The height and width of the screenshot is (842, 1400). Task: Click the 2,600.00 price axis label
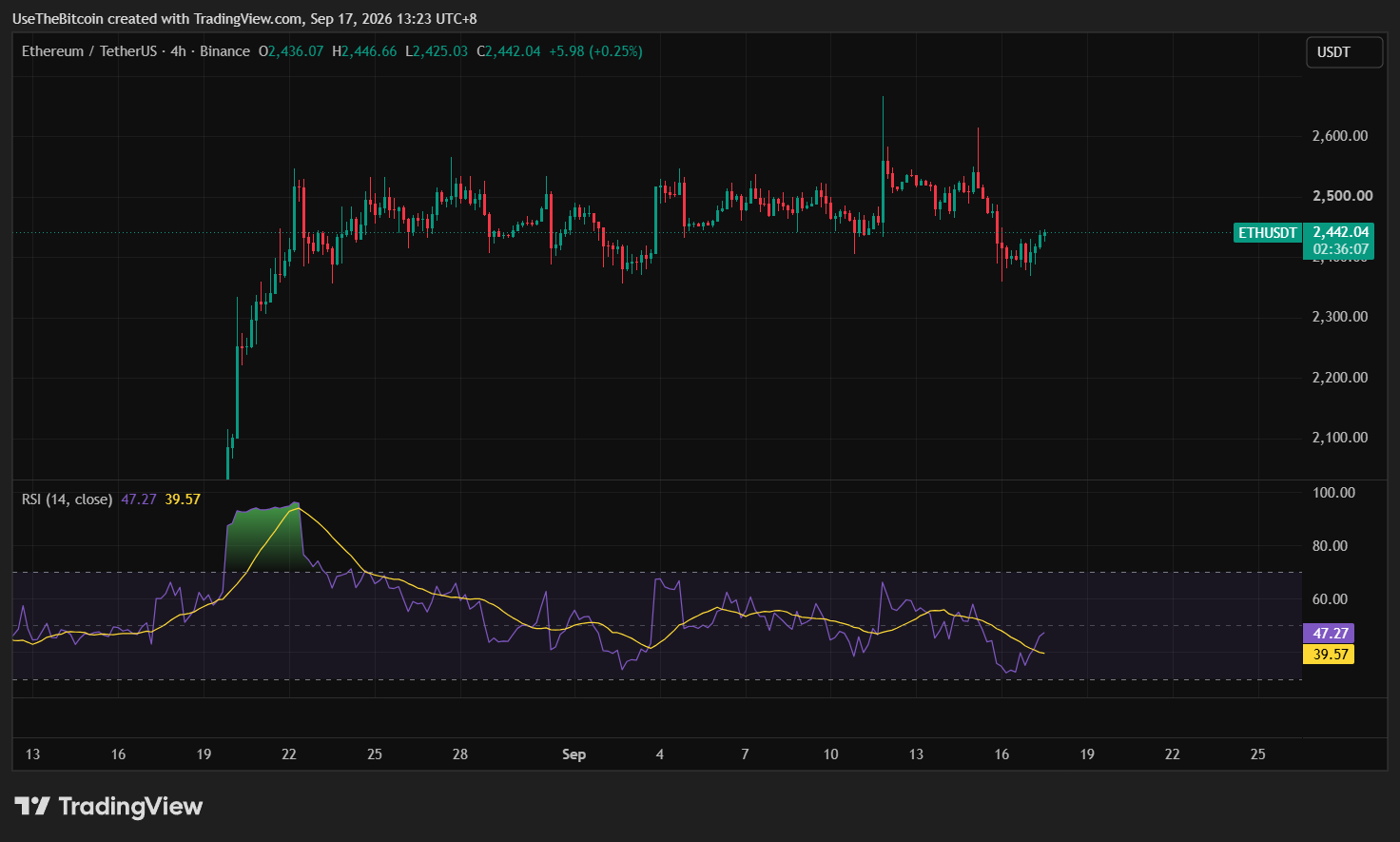[x=1340, y=136]
